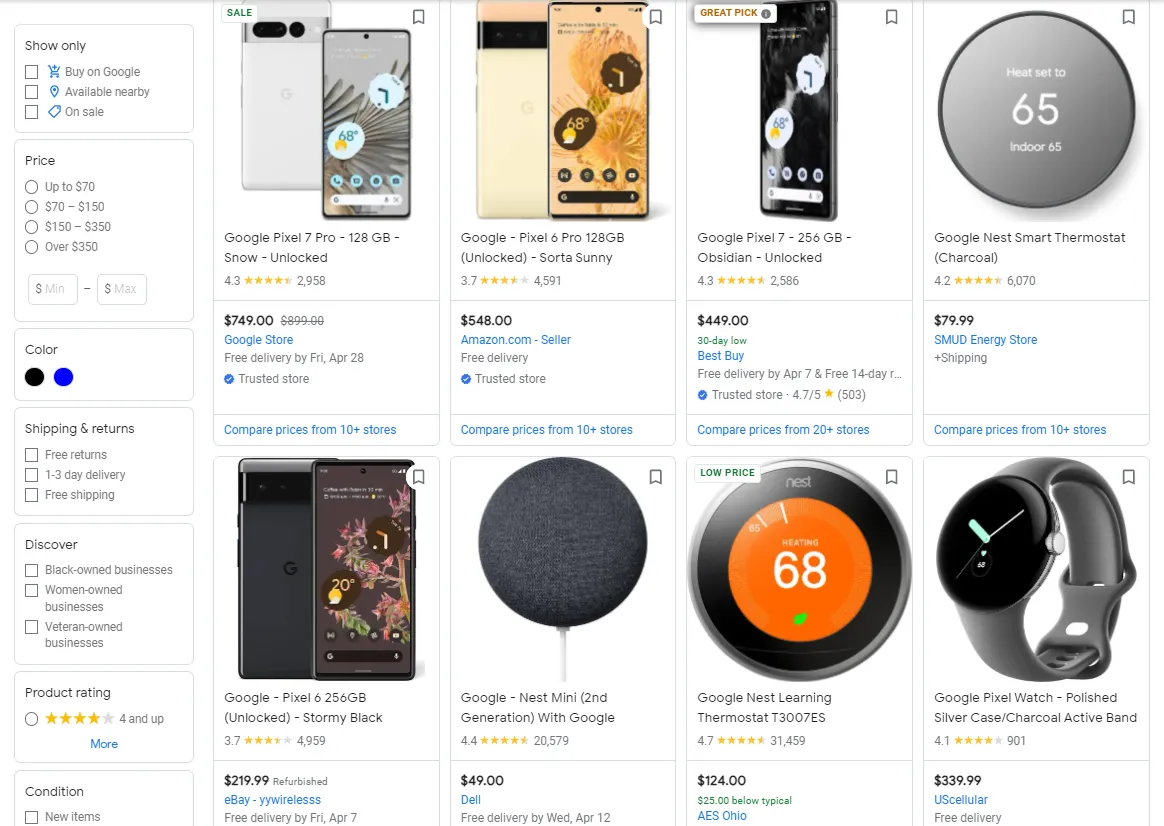Expand more product rating options
Viewport: 1164px width, 826px height.
(x=104, y=744)
